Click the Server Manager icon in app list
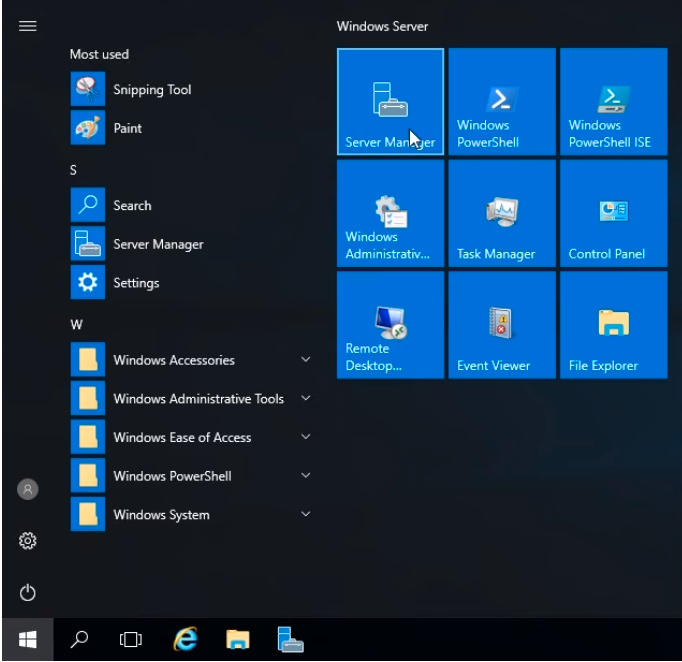Screen dimensions: 682x662 88,244
